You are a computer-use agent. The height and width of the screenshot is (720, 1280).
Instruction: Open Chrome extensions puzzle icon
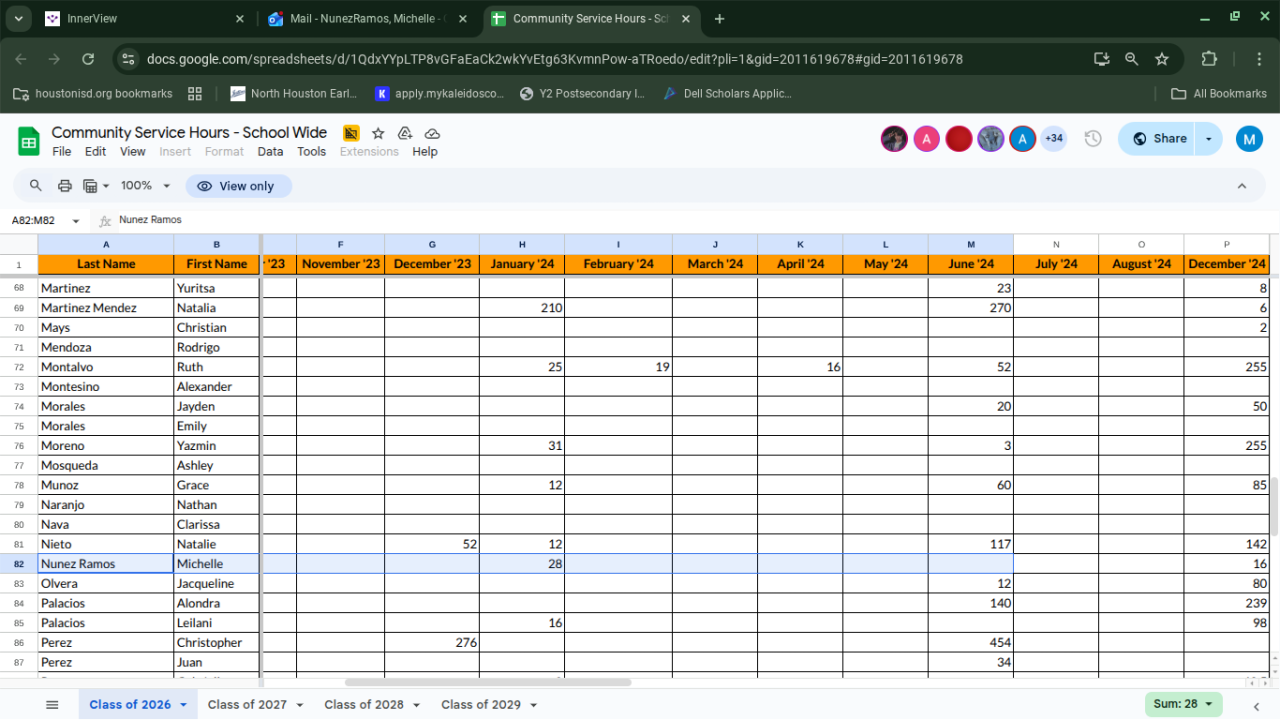(x=1209, y=59)
